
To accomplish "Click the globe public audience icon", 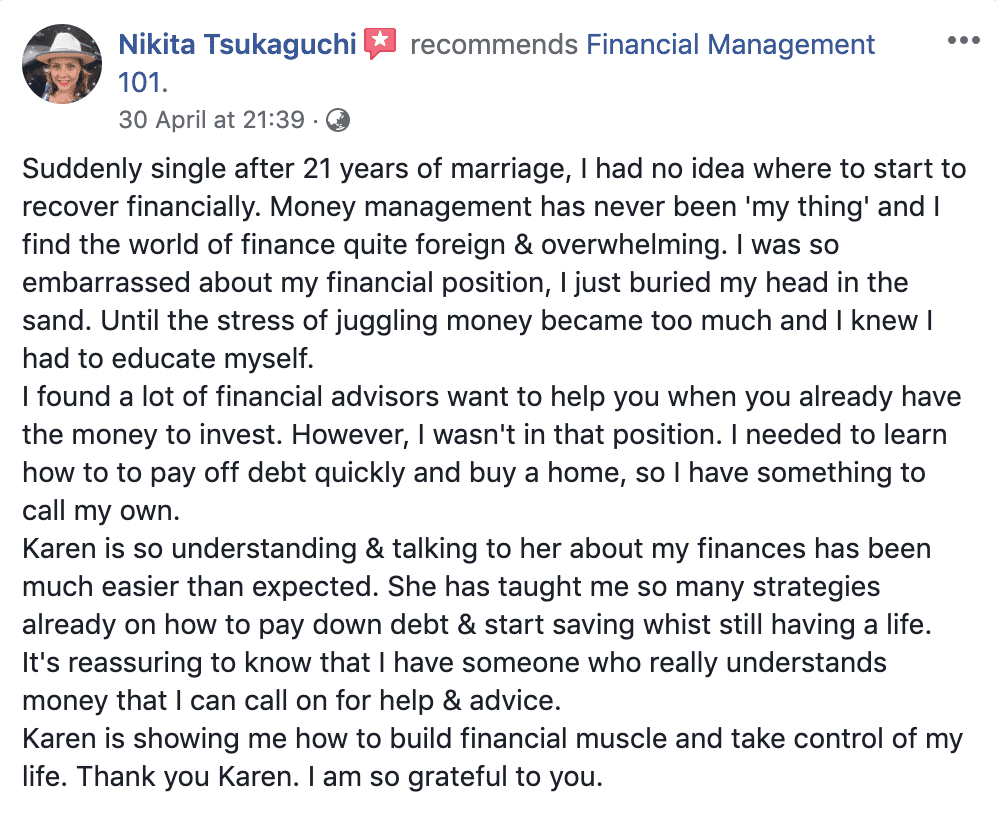I will [x=338, y=120].
